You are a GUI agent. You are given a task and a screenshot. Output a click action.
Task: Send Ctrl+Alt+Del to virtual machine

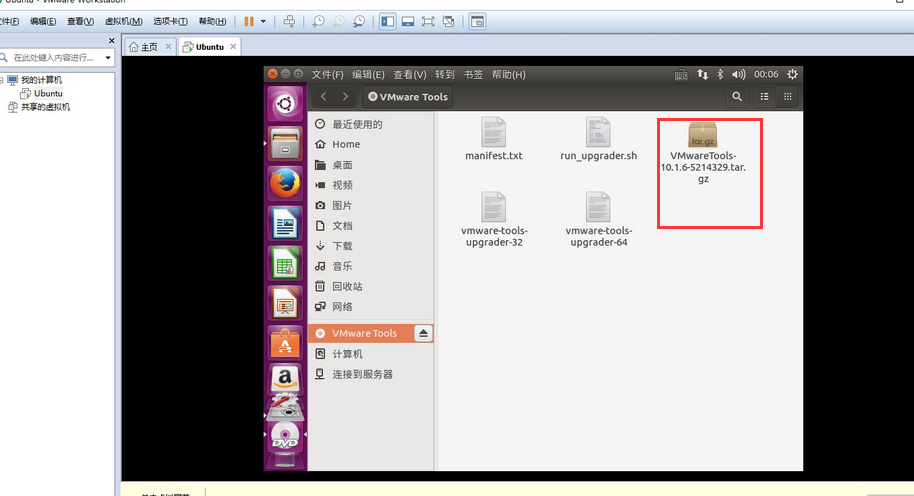289,22
